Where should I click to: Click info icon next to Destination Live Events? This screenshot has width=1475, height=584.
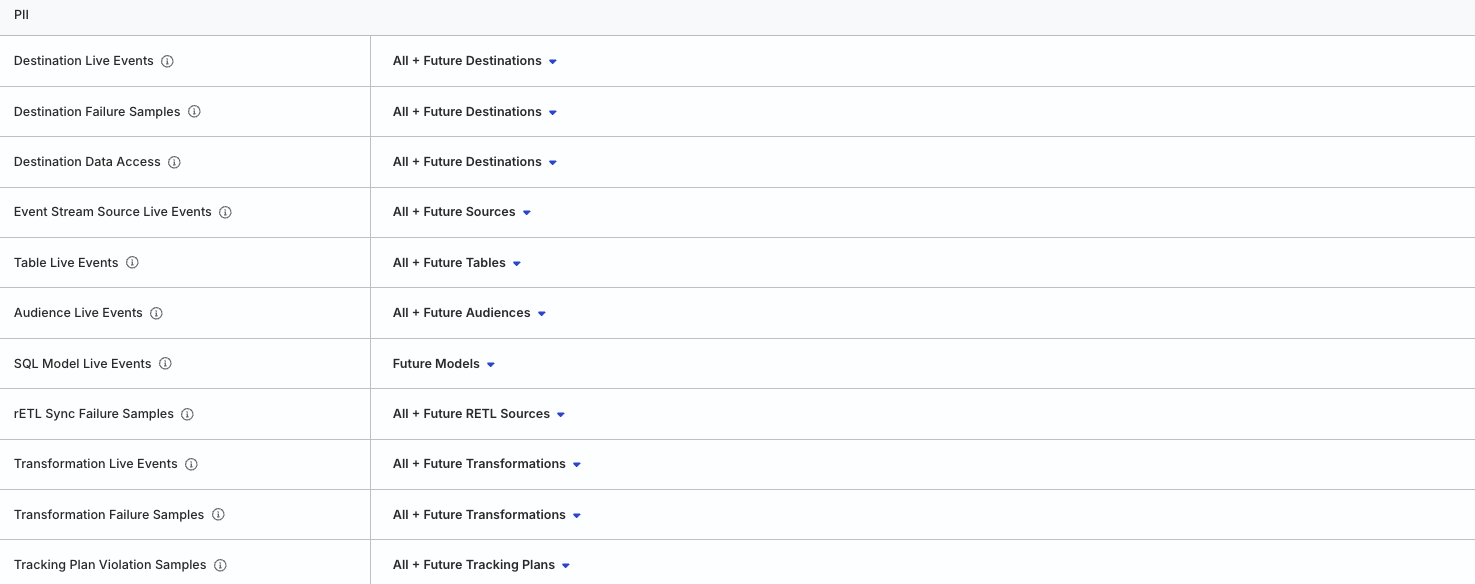167,61
